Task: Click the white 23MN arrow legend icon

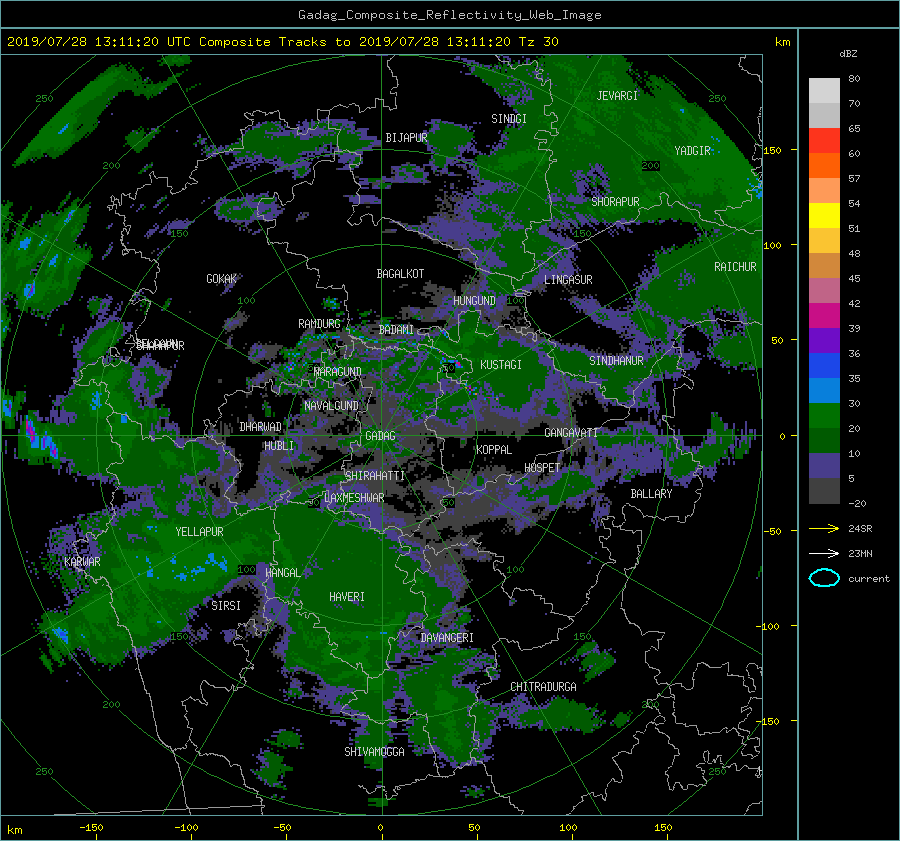Action: coord(824,553)
